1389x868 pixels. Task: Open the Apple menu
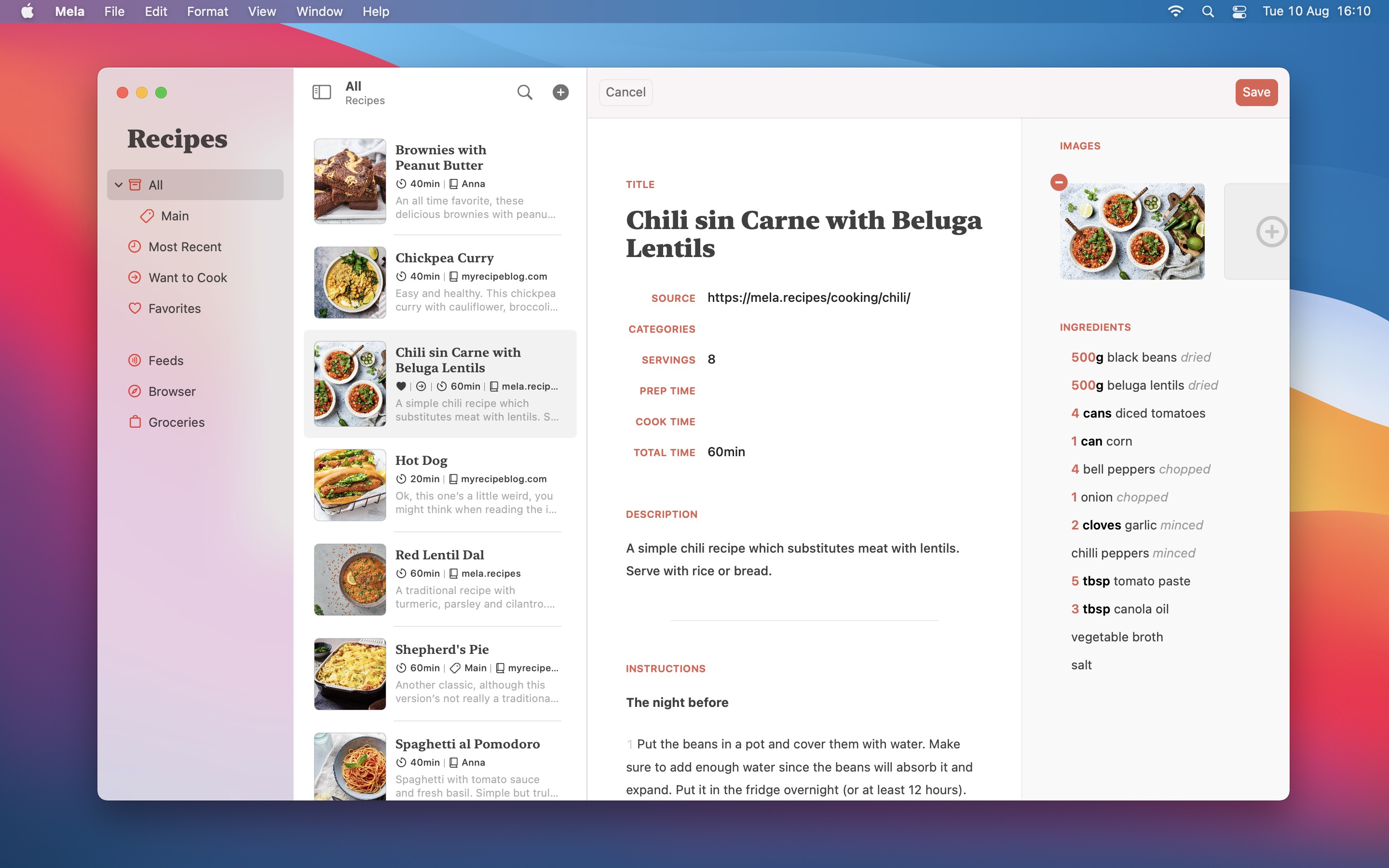click(27, 12)
